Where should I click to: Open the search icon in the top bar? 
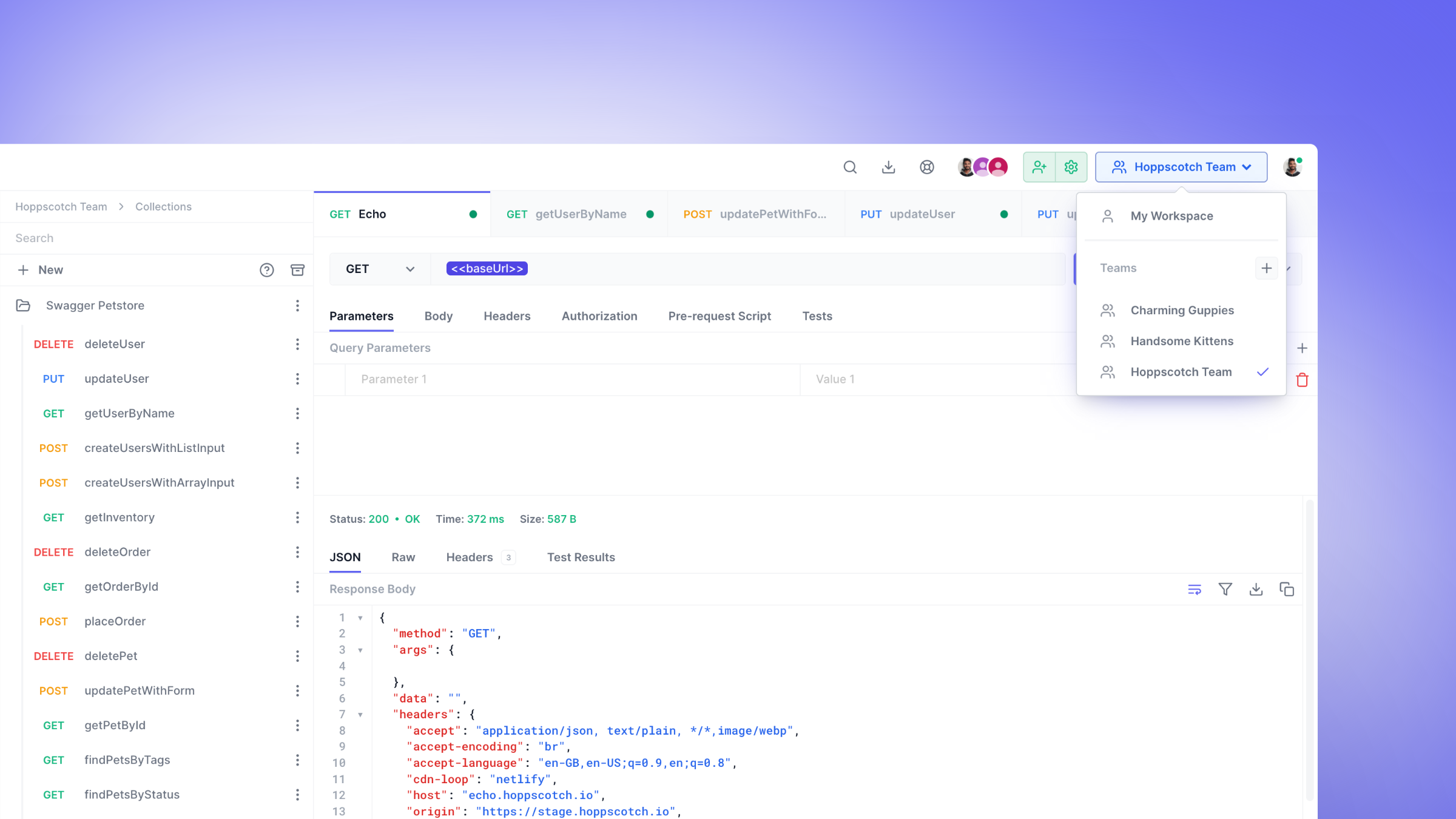850,167
